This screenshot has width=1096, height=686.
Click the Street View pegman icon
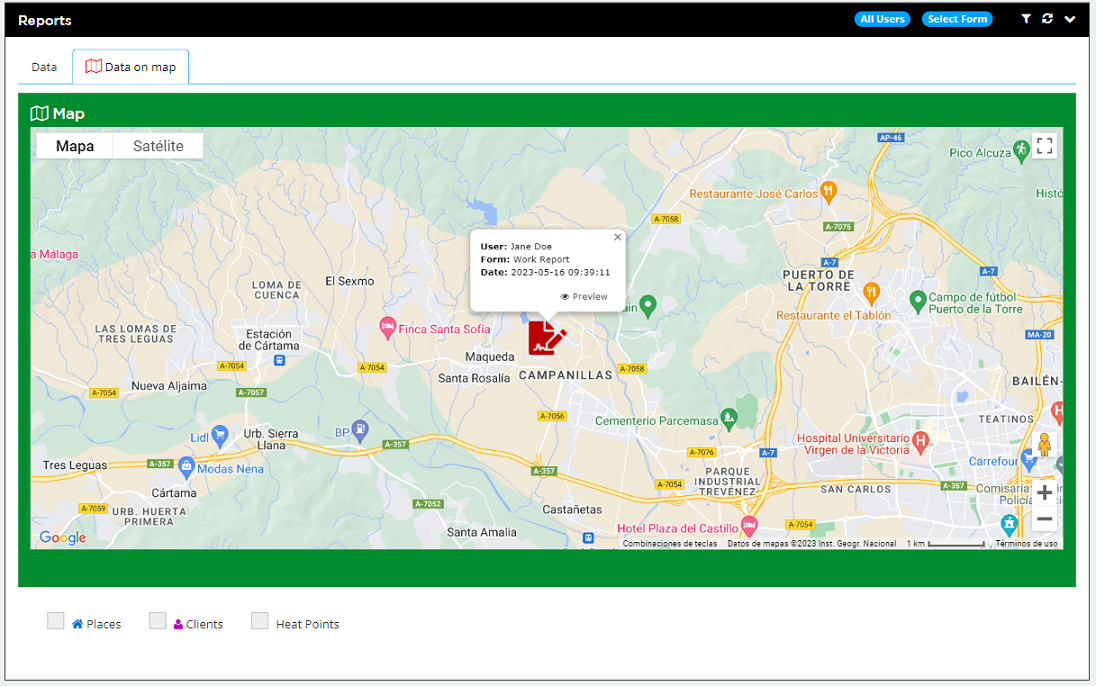coord(1044,445)
